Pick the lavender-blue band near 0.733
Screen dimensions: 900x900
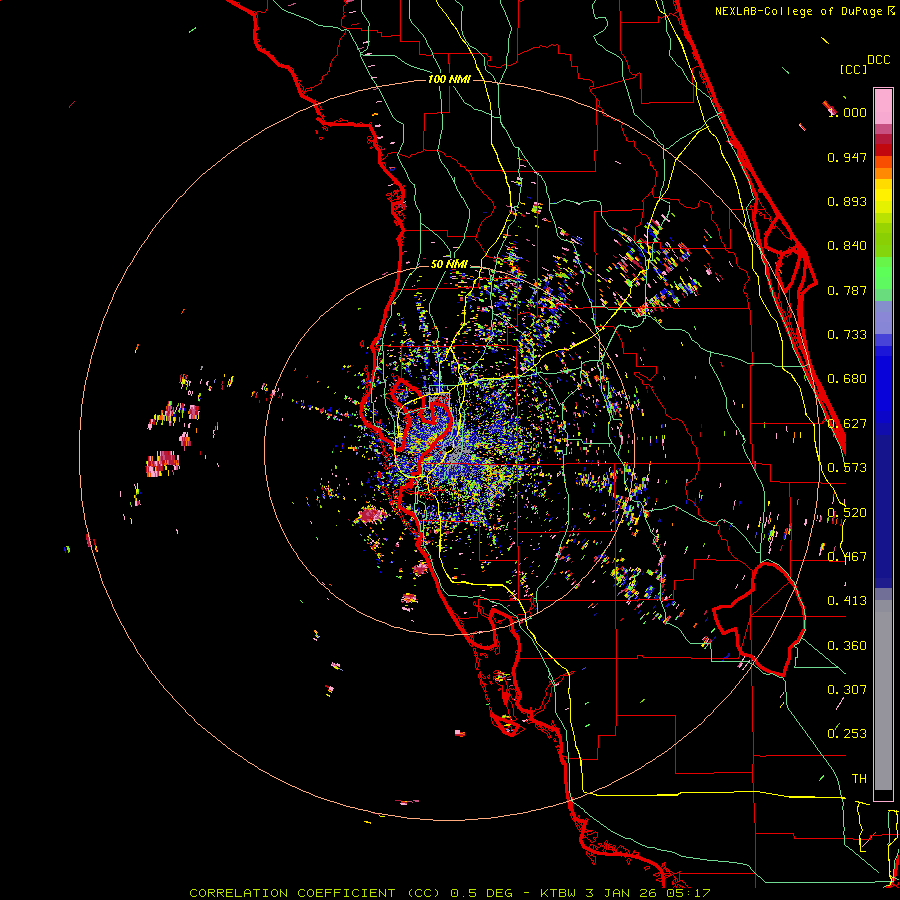(883, 318)
